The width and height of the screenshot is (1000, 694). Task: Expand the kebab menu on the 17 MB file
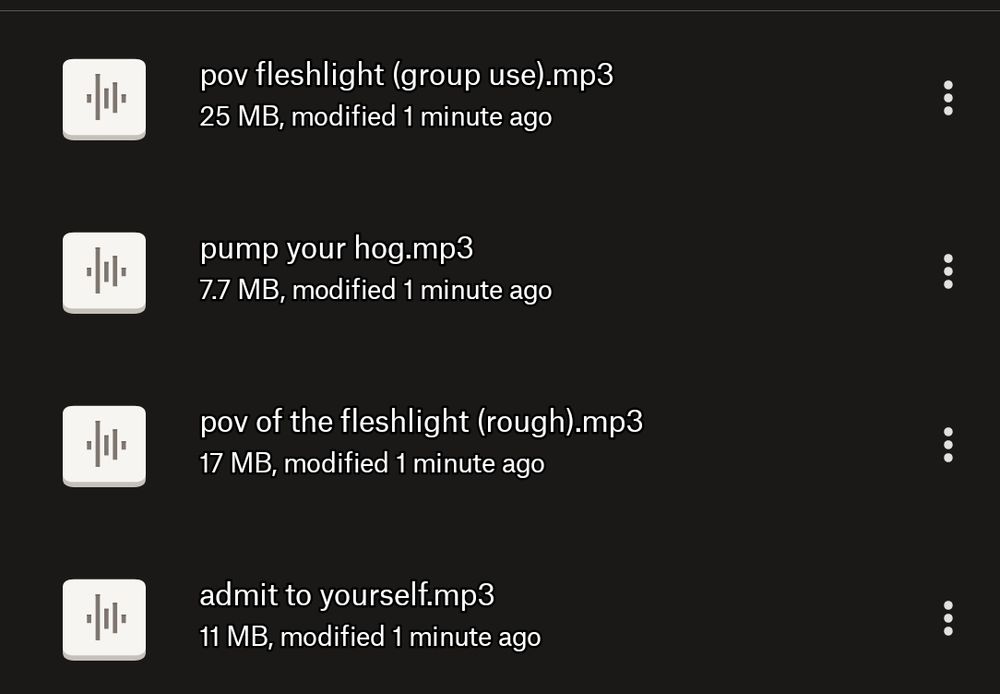tap(948, 445)
